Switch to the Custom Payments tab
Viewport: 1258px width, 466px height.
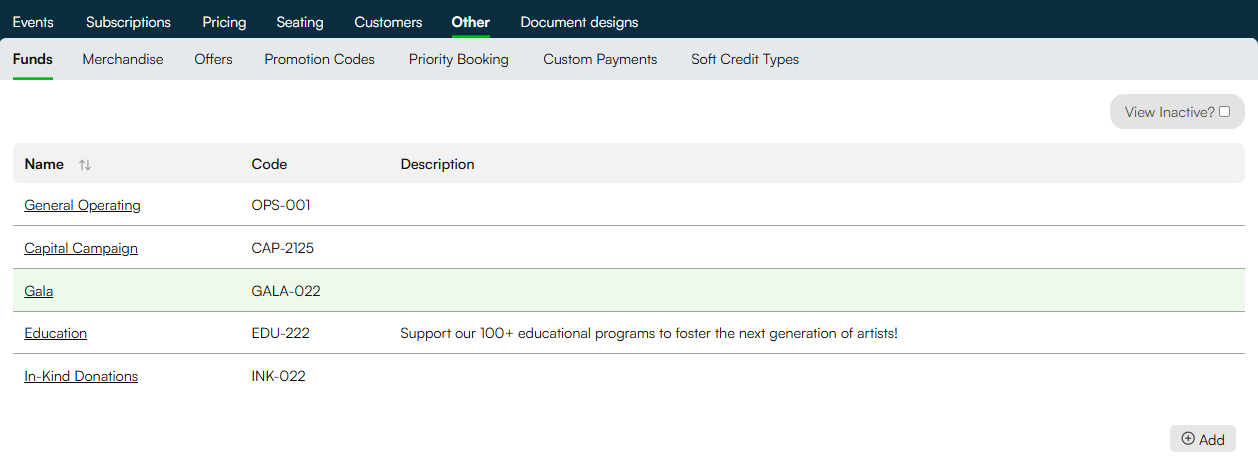pos(600,59)
